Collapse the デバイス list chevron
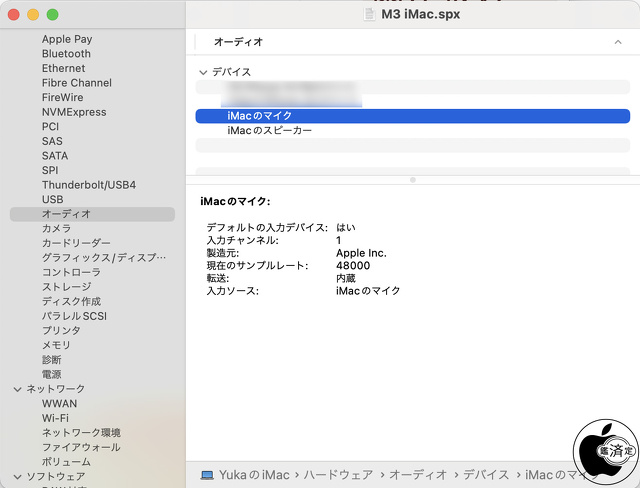The width and height of the screenshot is (640, 488). pos(203,73)
